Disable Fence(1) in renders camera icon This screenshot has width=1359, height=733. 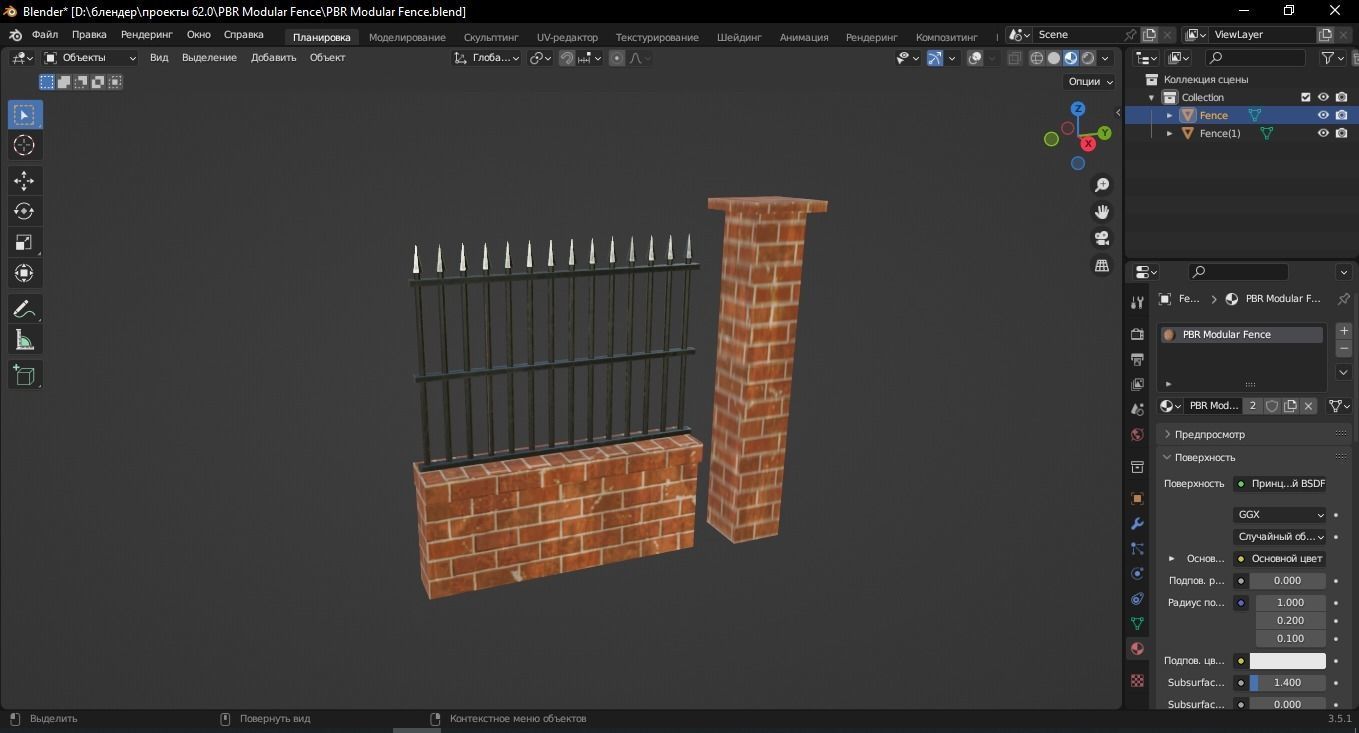(1341, 133)
